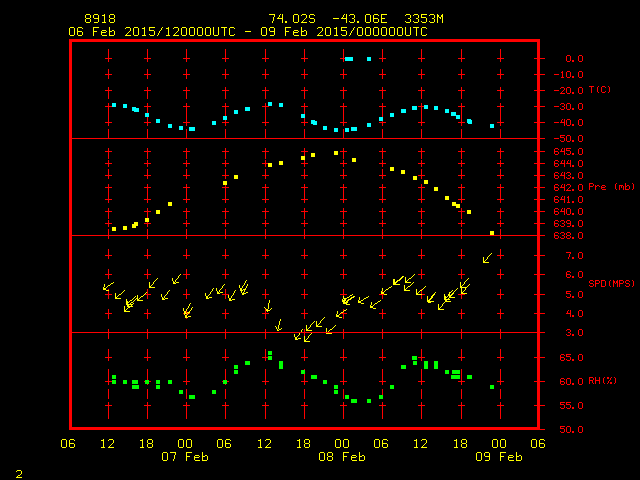This screenshot has height=480, width=640.
Task: Click the 639.0 pressure tick label
Action: point(569,224)
